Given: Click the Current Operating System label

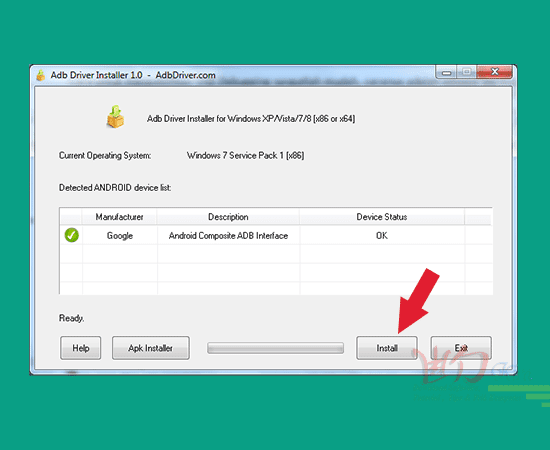Looking at the screenshot, I should pos(105,155).
